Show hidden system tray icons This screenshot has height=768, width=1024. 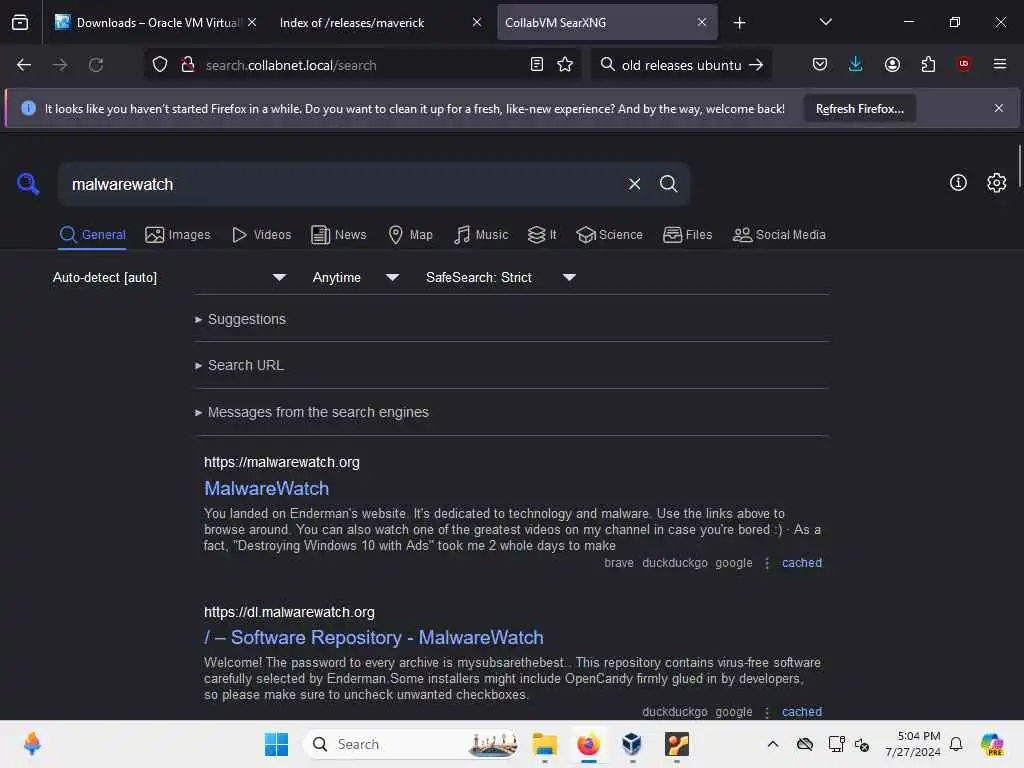pos(773,744)
